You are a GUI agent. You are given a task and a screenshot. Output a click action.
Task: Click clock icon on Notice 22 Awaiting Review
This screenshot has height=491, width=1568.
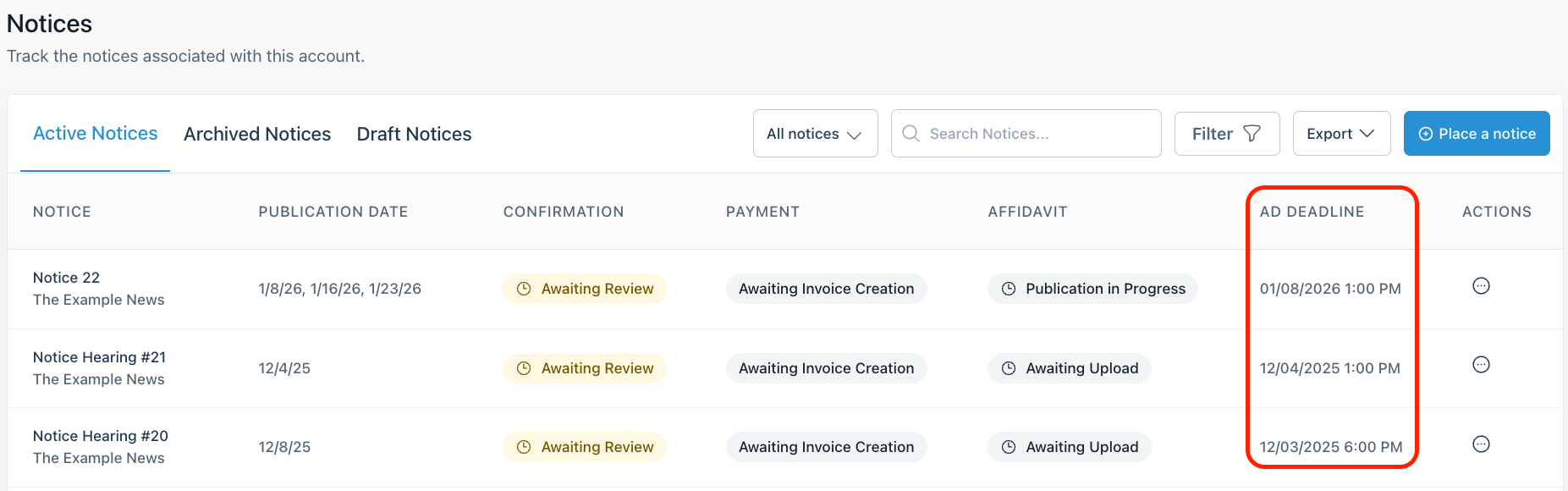[x=524, y=289]
